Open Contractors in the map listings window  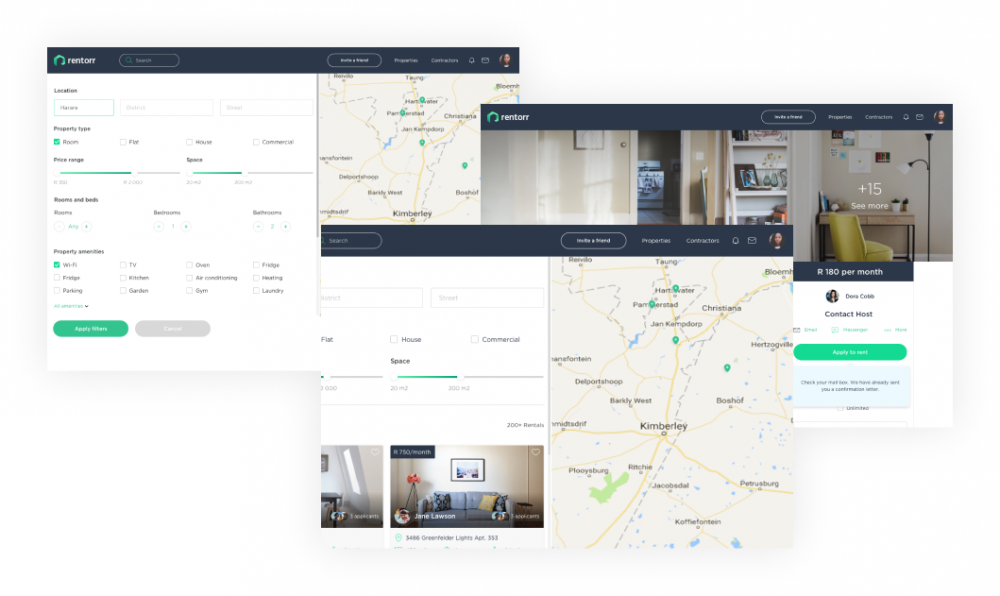[x=703, y=241]
